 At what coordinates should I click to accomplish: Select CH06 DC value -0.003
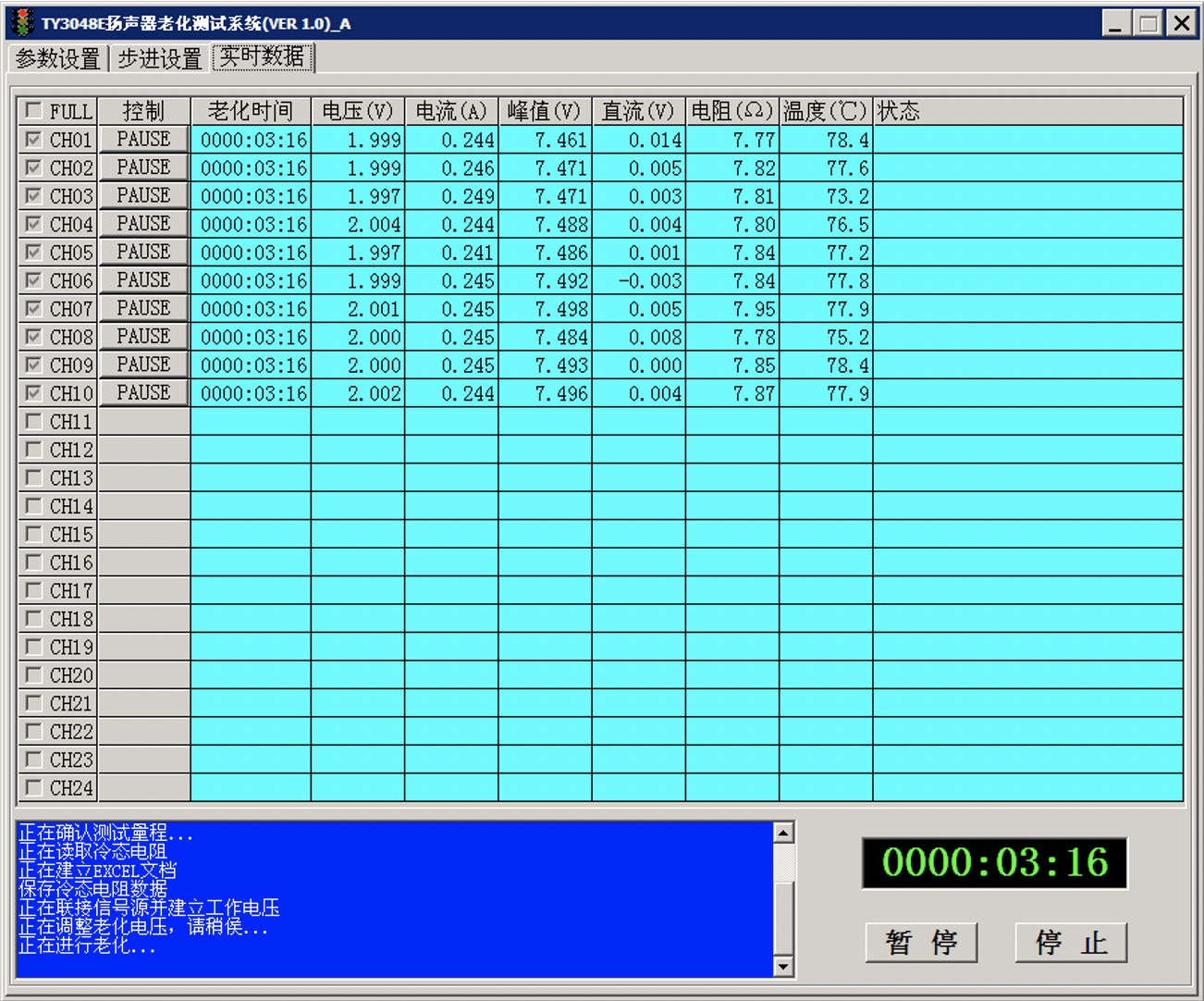coord(639,280)
